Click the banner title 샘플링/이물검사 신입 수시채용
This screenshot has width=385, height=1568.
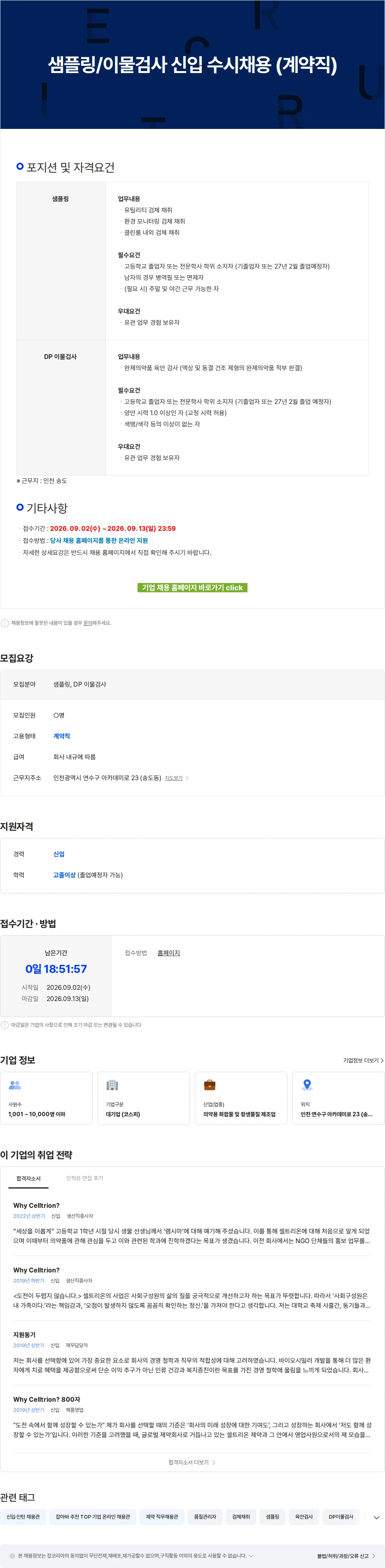[x=192, y=65]
